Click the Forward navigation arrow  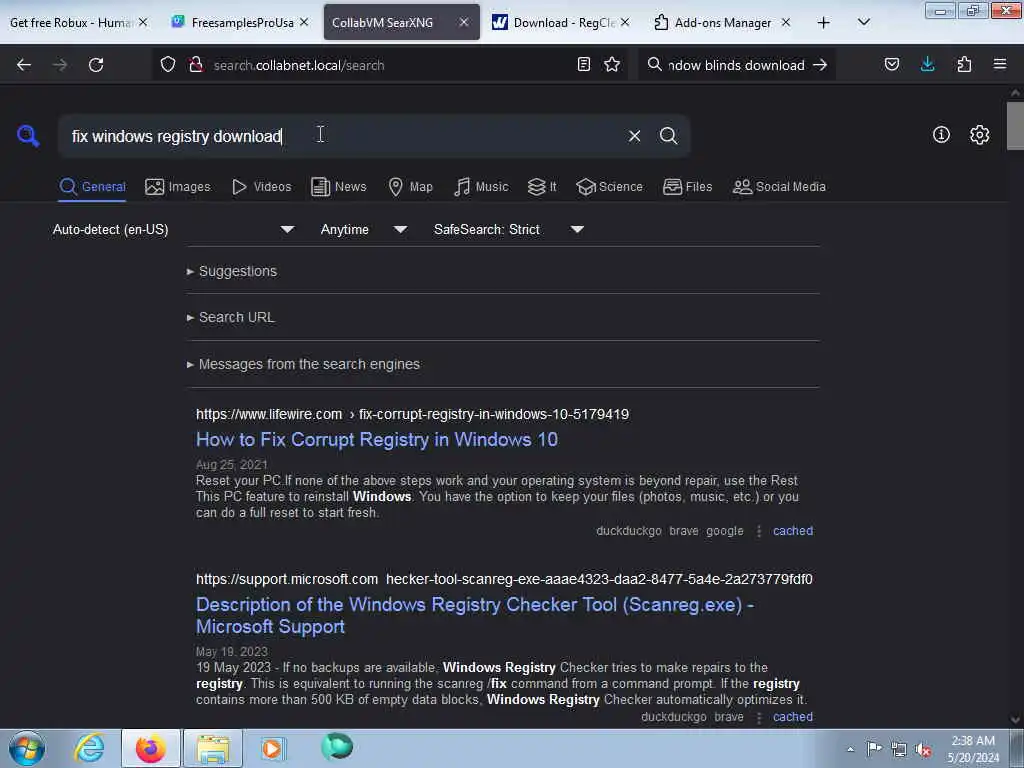(x=60, y=65)
